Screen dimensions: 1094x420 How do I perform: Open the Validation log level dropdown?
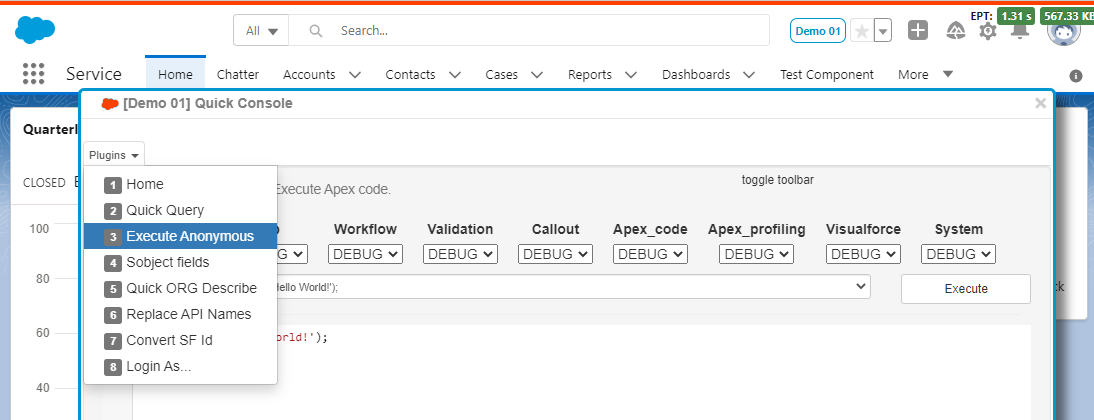click(460, 254)
